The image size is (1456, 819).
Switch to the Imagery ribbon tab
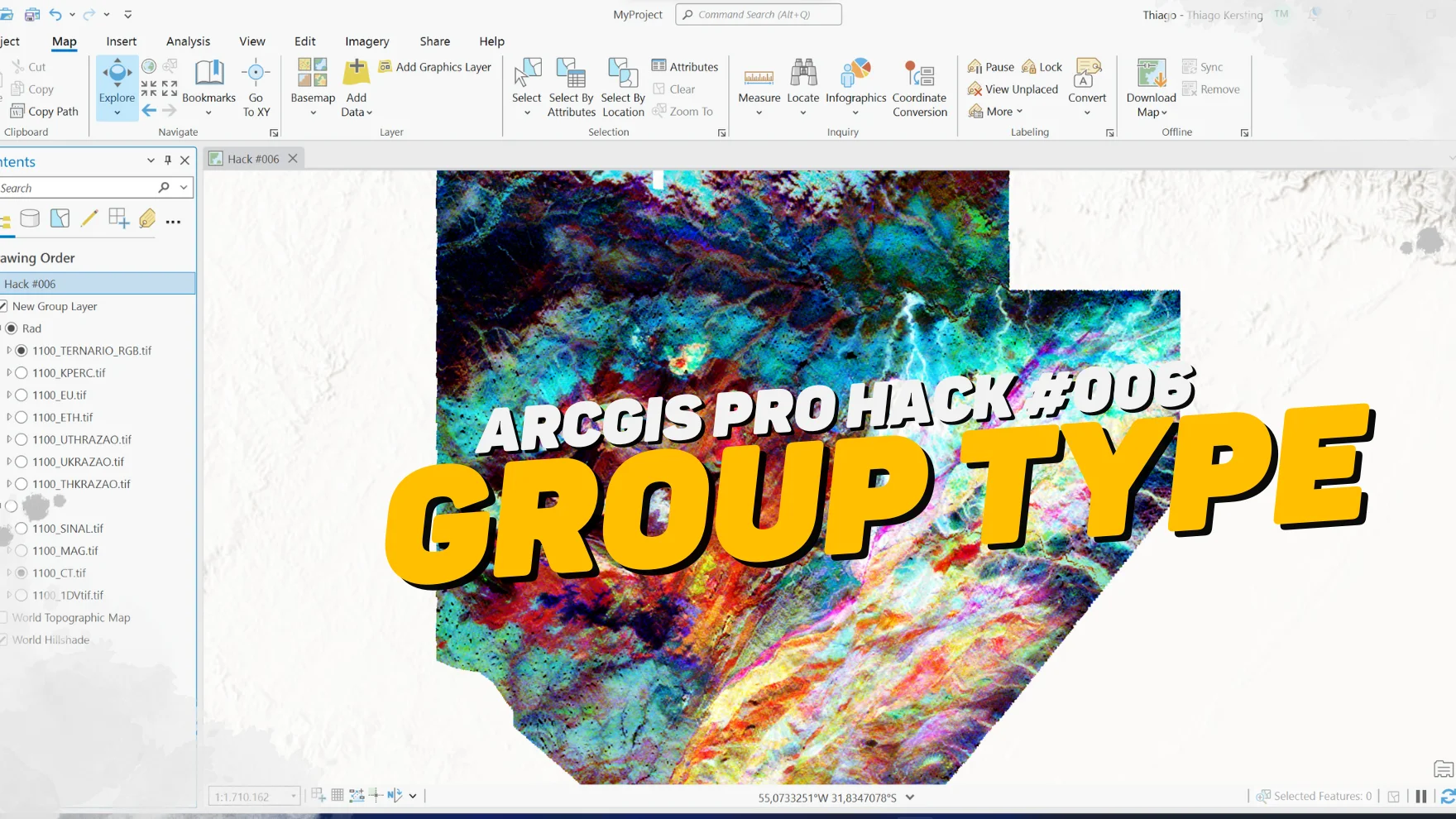366,41
